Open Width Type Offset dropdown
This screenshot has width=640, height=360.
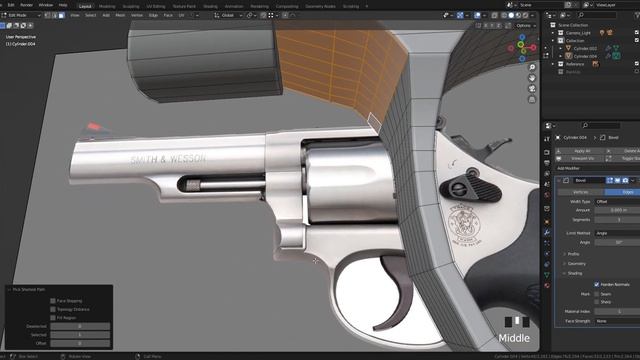coord(617,202)
